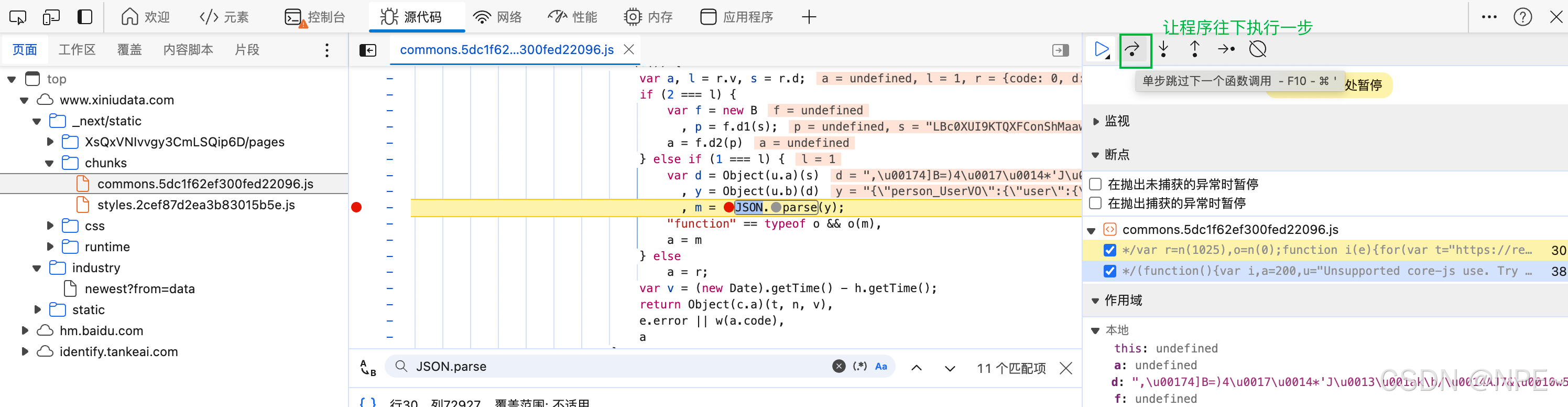Screen dimensions: 1568x407
Task: Close the commons.5dc1f62 file tab
Action: [x=629, y=49]
